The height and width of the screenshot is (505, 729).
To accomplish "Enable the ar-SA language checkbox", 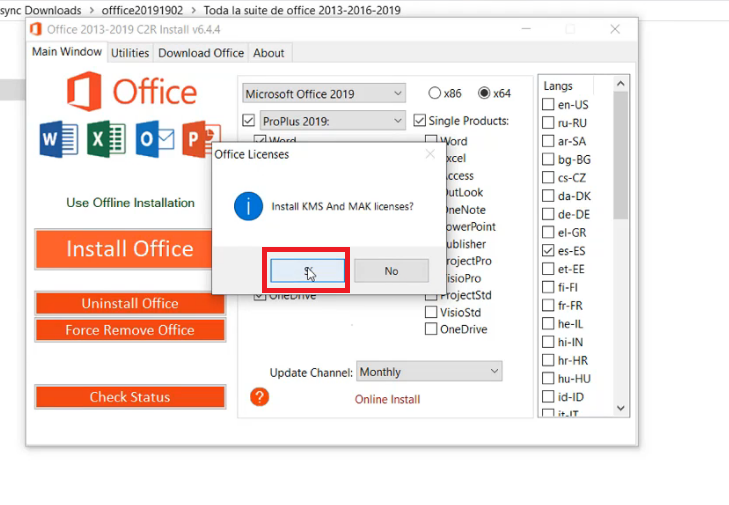I will point(548,141).
